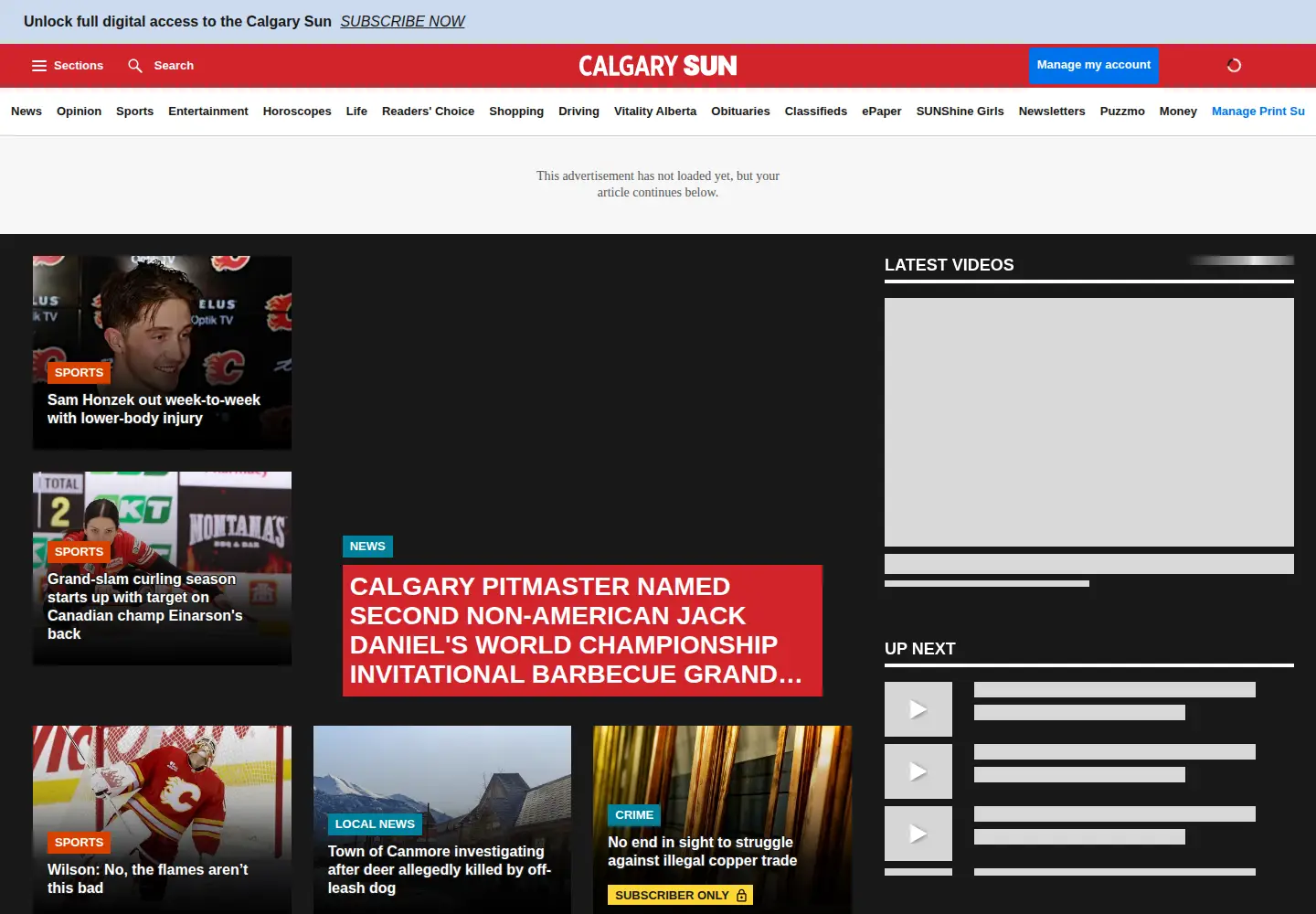Open Horoscopes in the navigation bar
This screenshot has height=914, width=1316.
click(297, 112)
